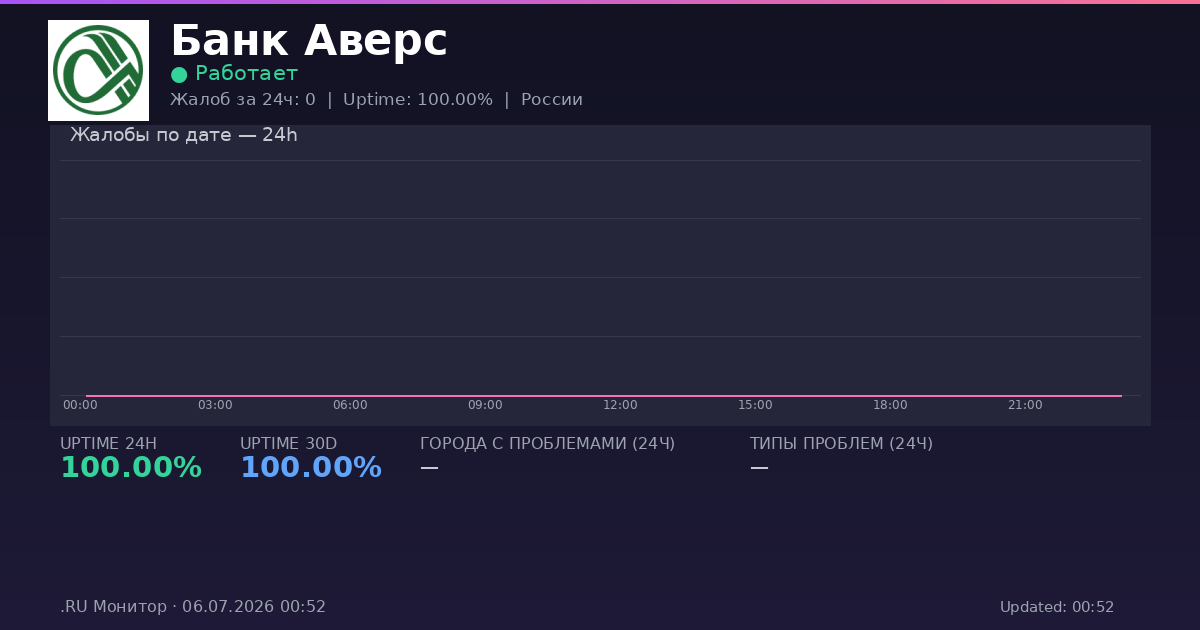Select the 12:00 time axis label
This screenshot has width=1200, height=630.
(x=620, y=405)
